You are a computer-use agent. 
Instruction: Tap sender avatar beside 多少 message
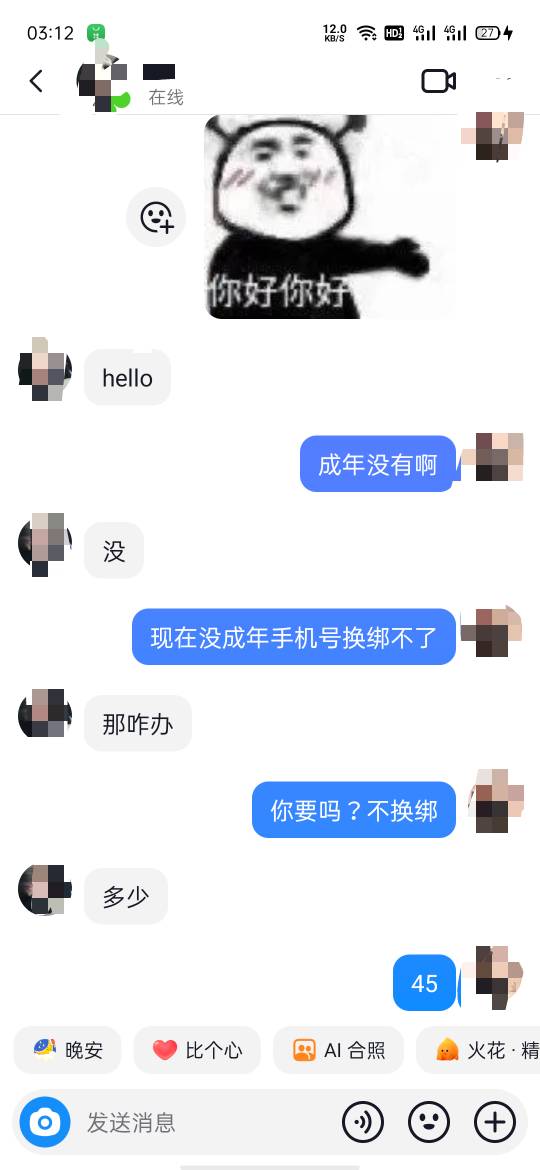pos(45,890)
